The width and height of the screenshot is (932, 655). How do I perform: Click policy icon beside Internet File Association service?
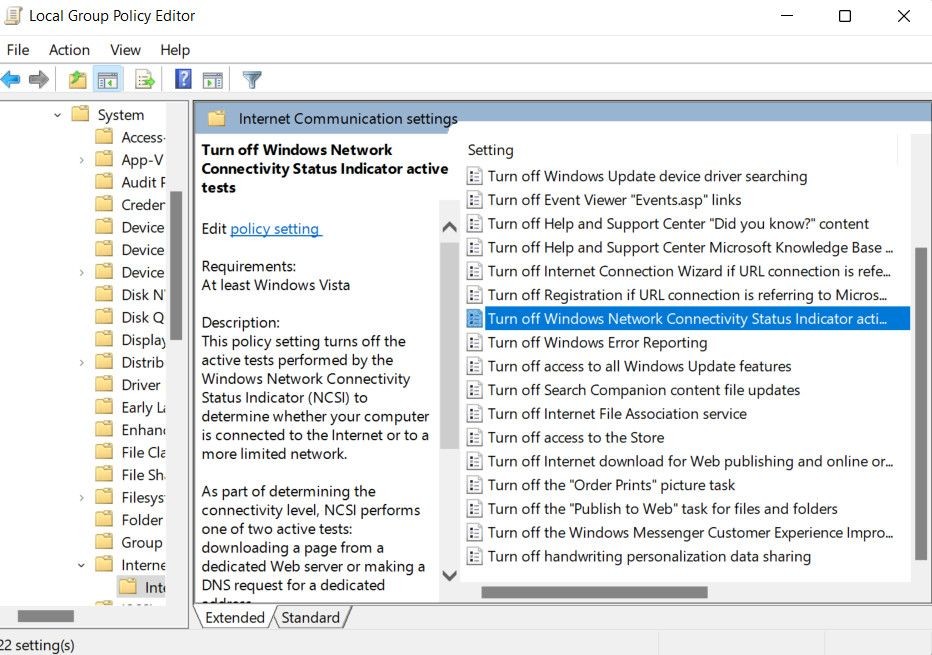[x=474, y=414]
